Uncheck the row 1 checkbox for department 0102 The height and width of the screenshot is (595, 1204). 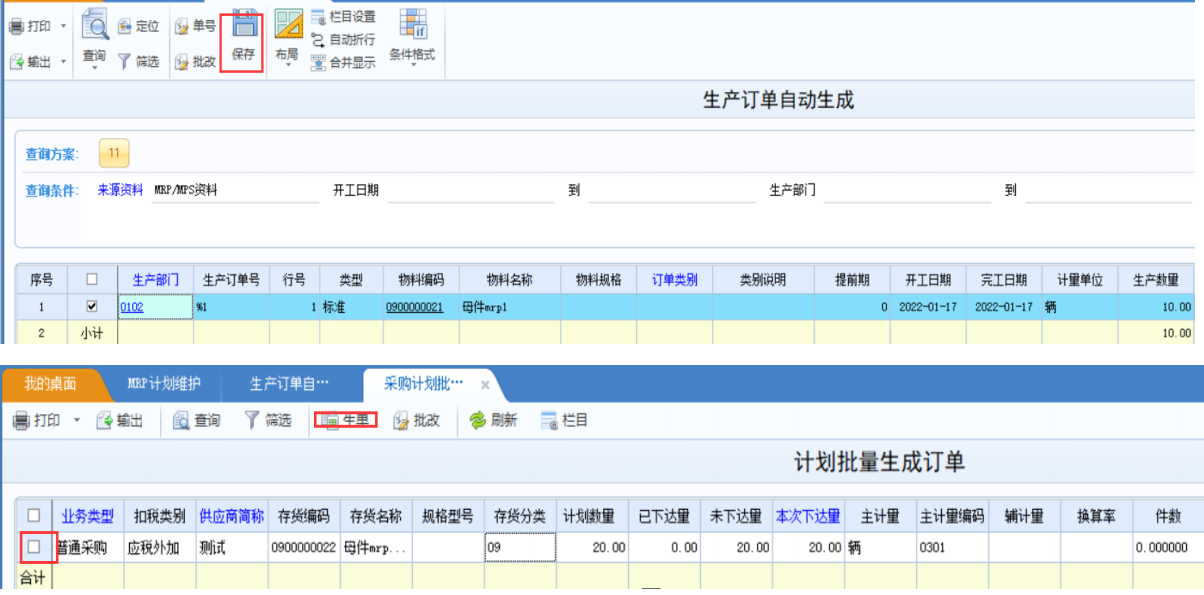click(x=93, y=307)
